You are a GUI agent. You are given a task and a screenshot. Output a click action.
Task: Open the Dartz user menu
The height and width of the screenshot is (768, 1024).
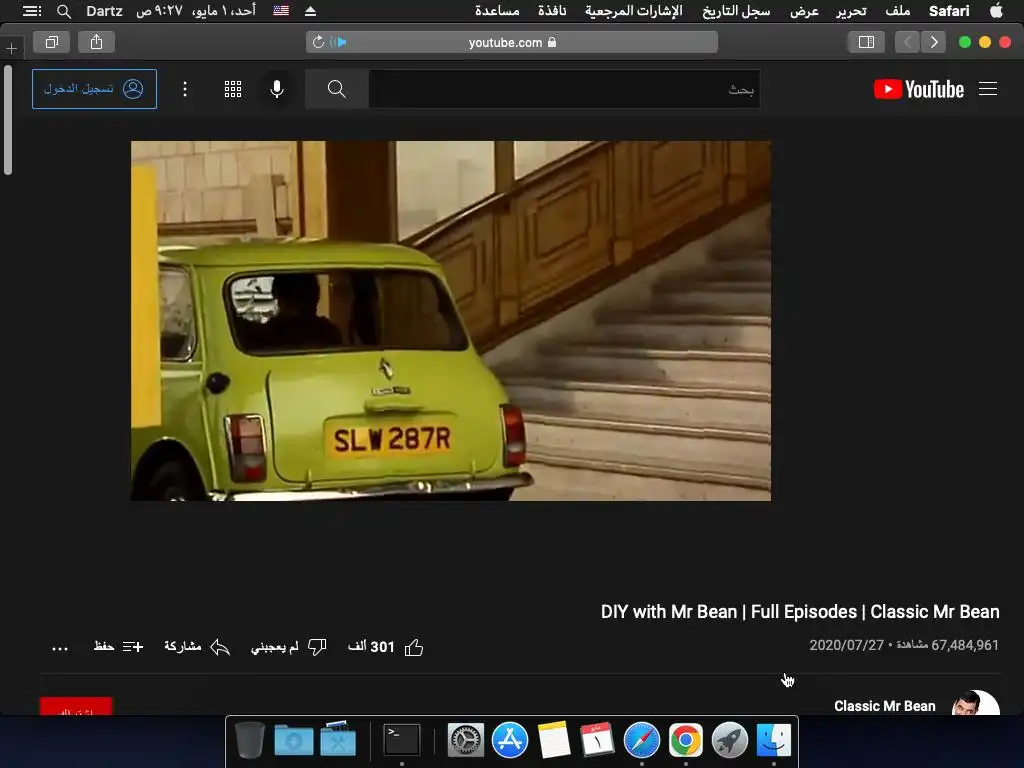104,10
